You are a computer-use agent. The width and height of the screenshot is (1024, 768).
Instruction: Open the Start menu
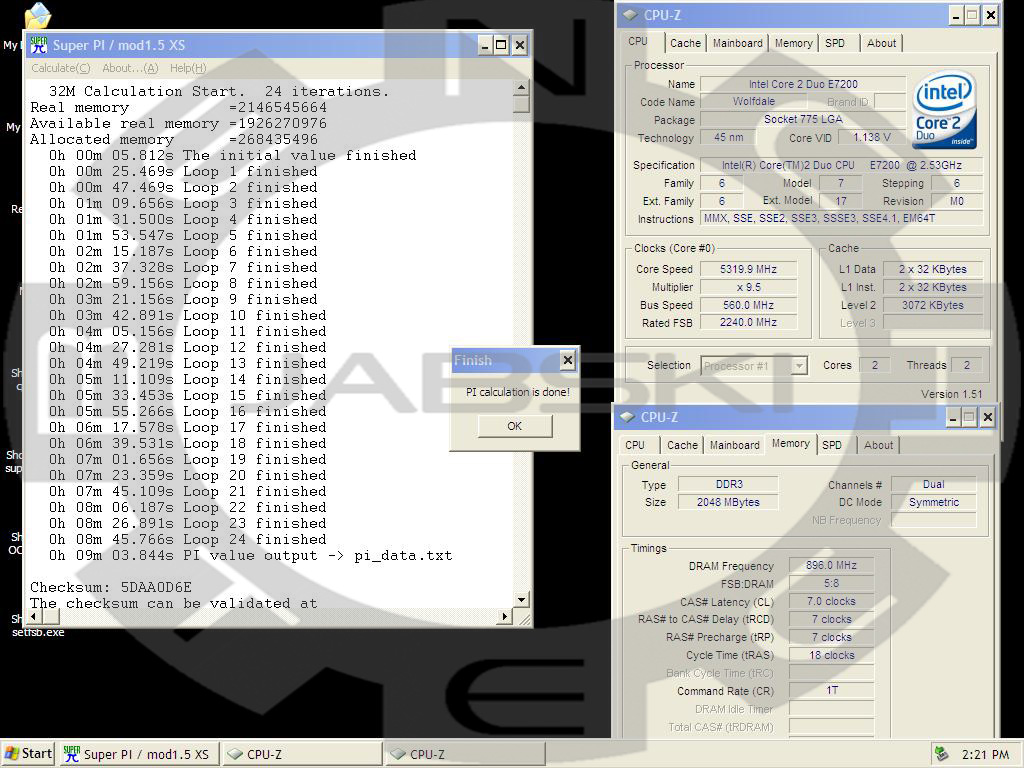[x=28, y=754]
